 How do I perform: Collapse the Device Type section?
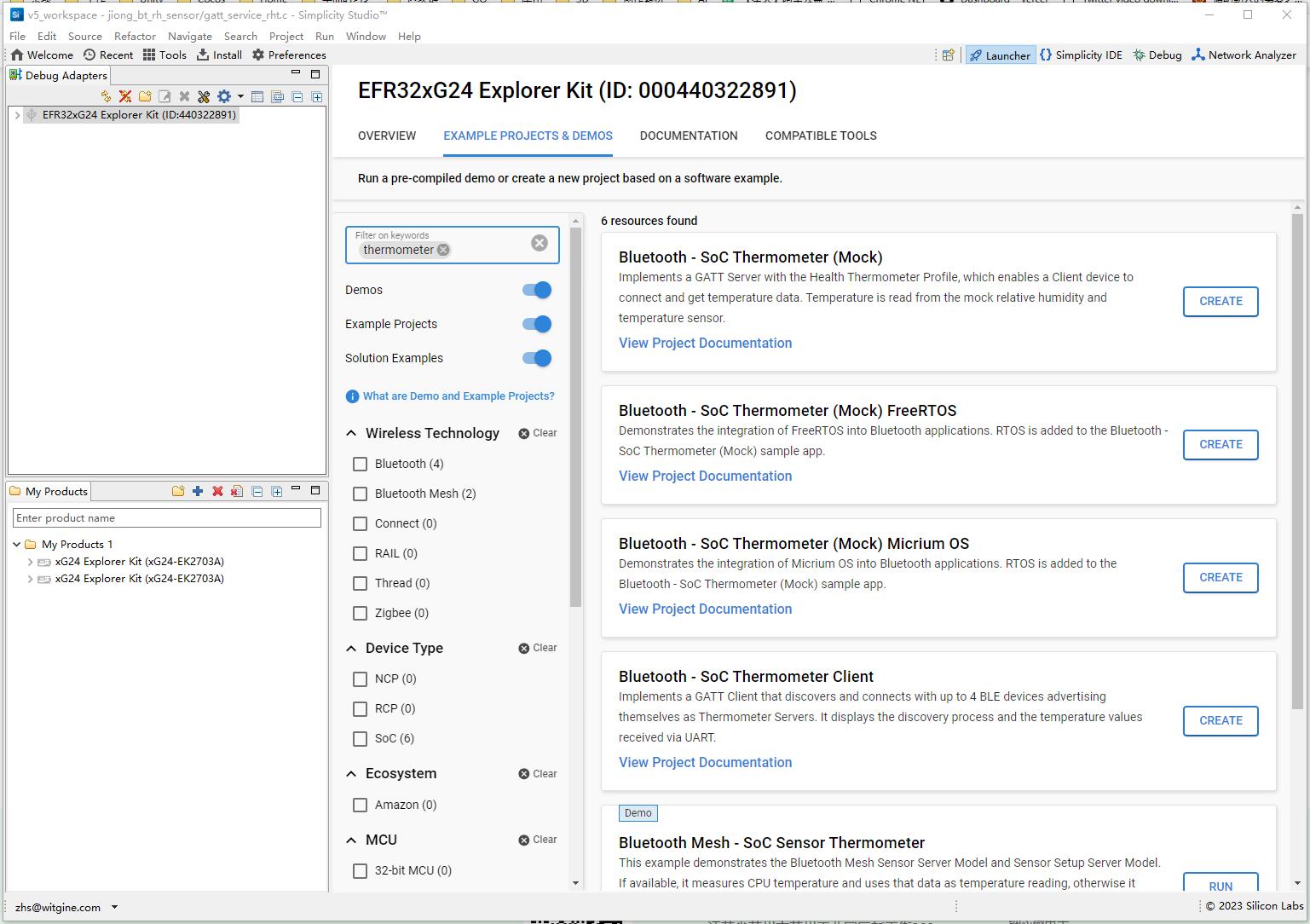[351, 648]
